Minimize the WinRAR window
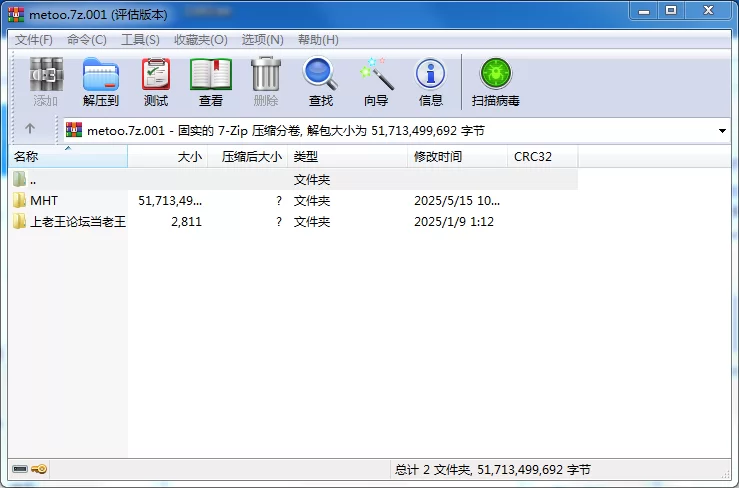This screenshot has width=739, height=488. (x=644, y=11)
